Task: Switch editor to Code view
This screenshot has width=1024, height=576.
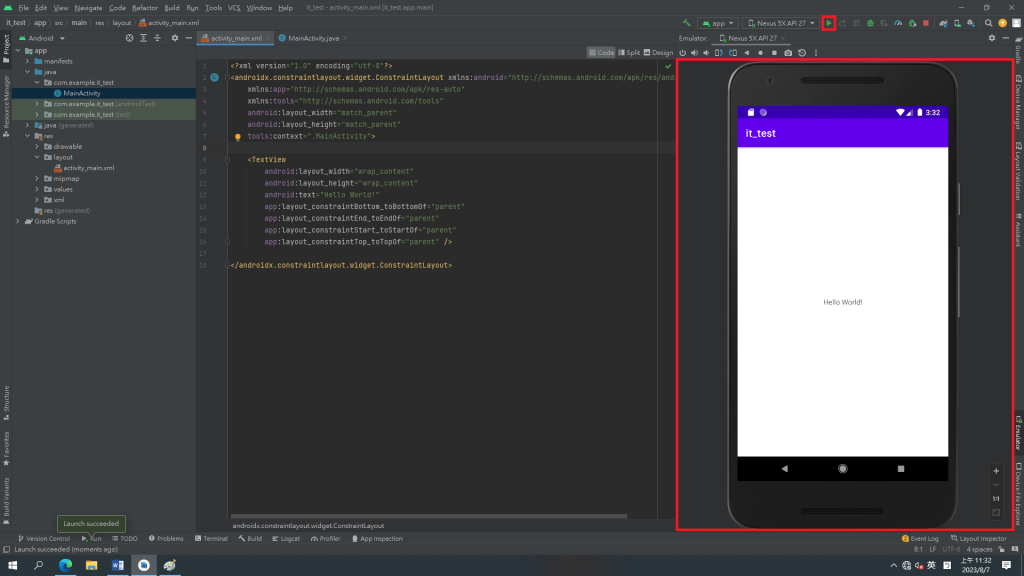Action: point(601,53)
